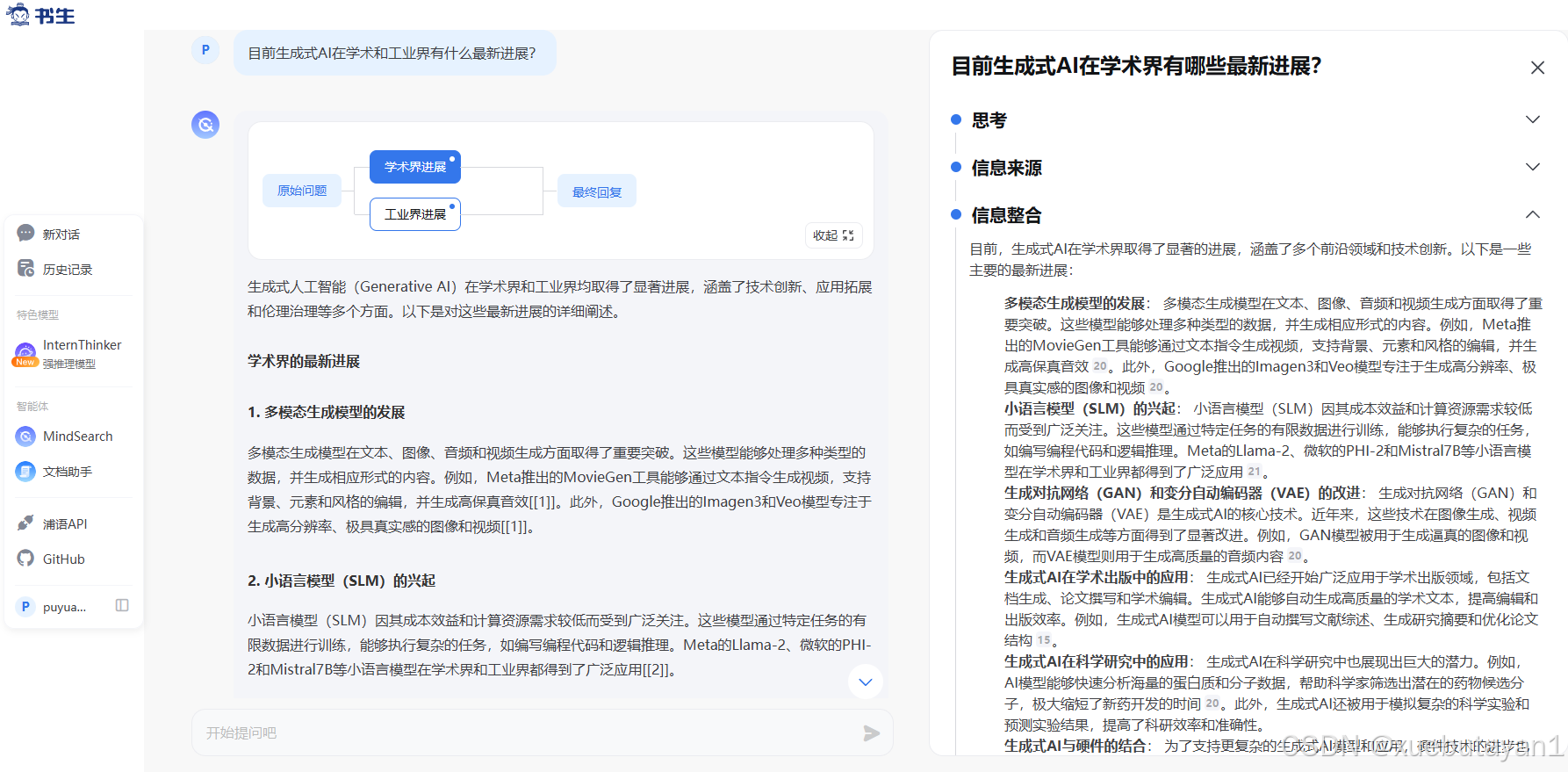
Task: Open MindSearch label in sidebar
Action: tap(78, 437)
